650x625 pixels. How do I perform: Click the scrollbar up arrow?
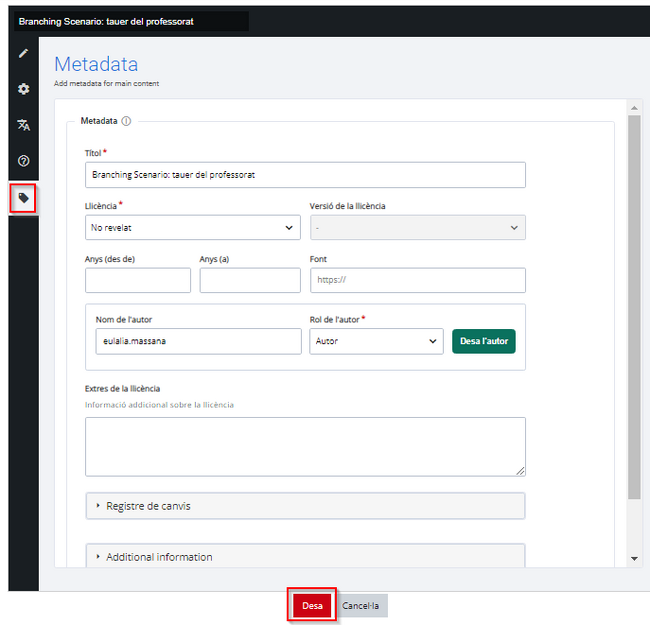pos(634,108)
